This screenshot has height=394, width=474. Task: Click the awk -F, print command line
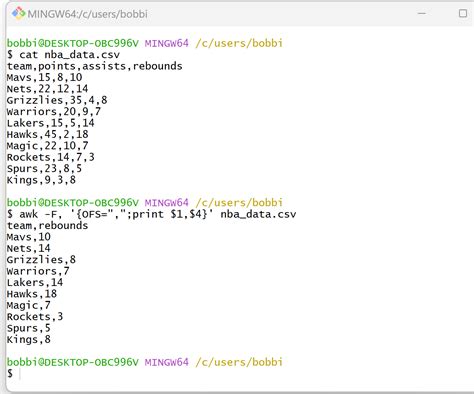pyautogui.click(x=152, y=214)
